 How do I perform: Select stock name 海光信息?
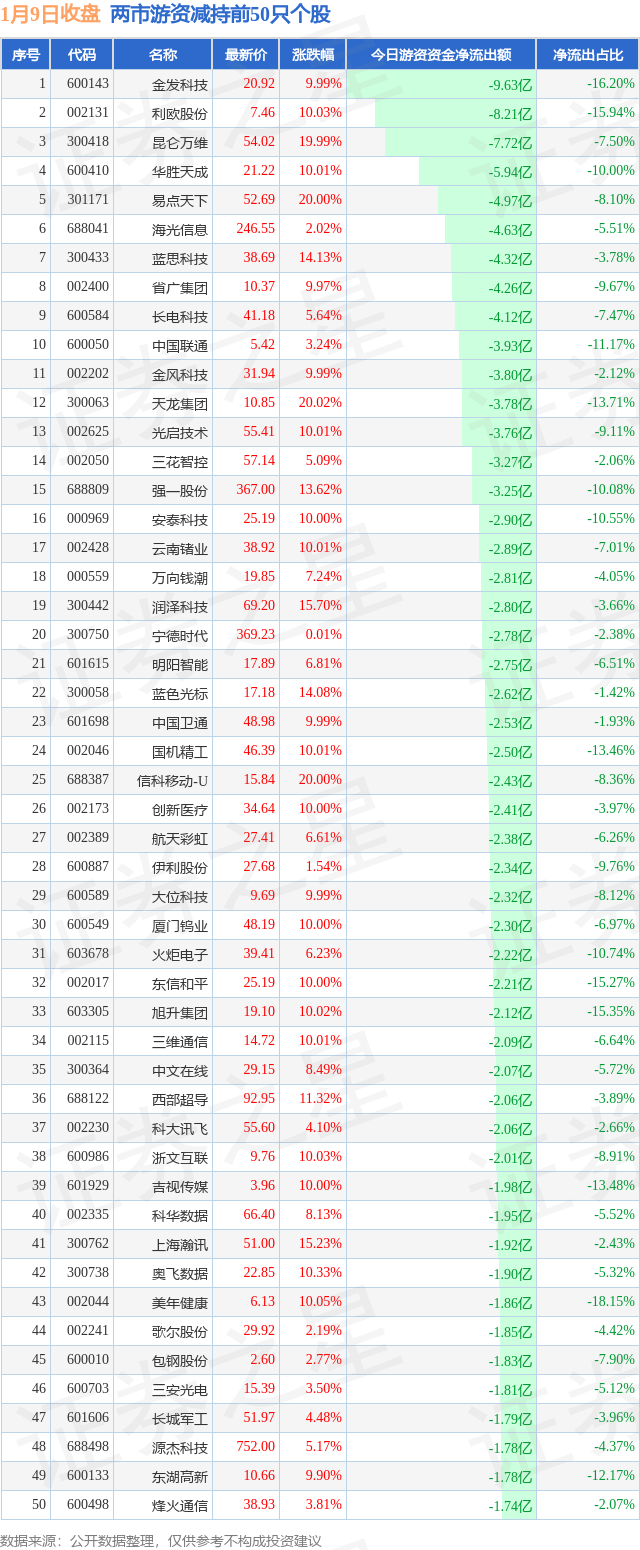(180, 229)
